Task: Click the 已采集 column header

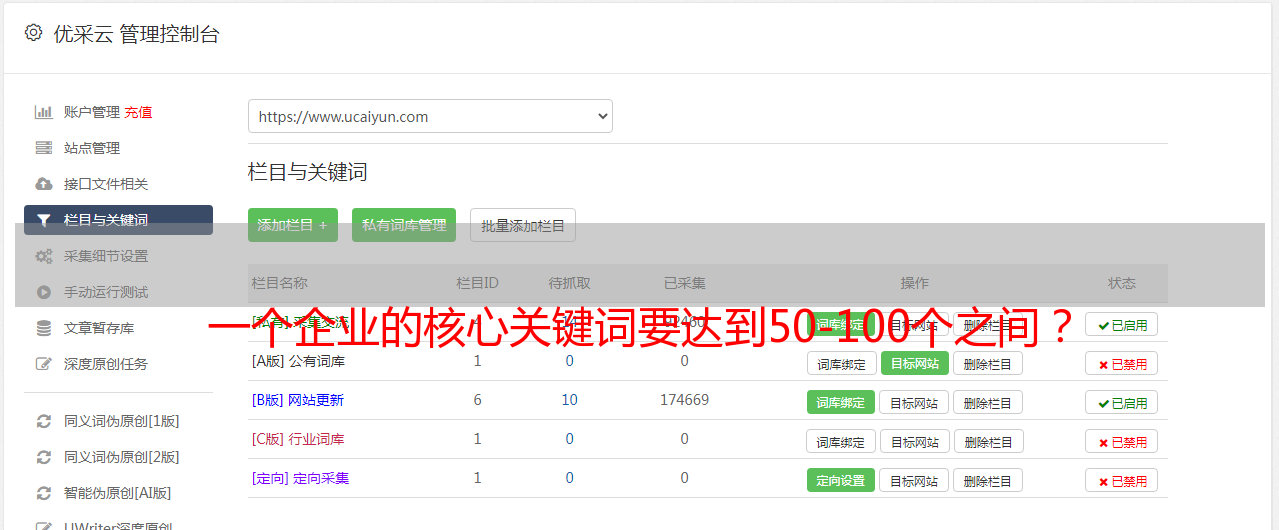Action: tap(685, 283)
